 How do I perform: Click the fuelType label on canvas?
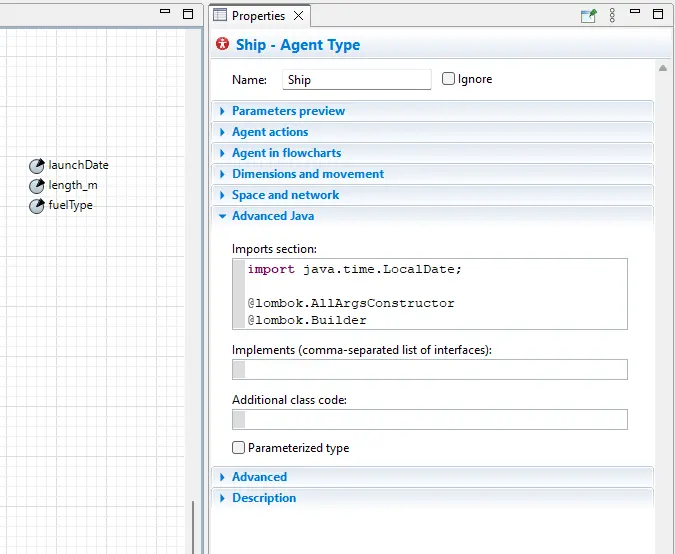point(71,205)
